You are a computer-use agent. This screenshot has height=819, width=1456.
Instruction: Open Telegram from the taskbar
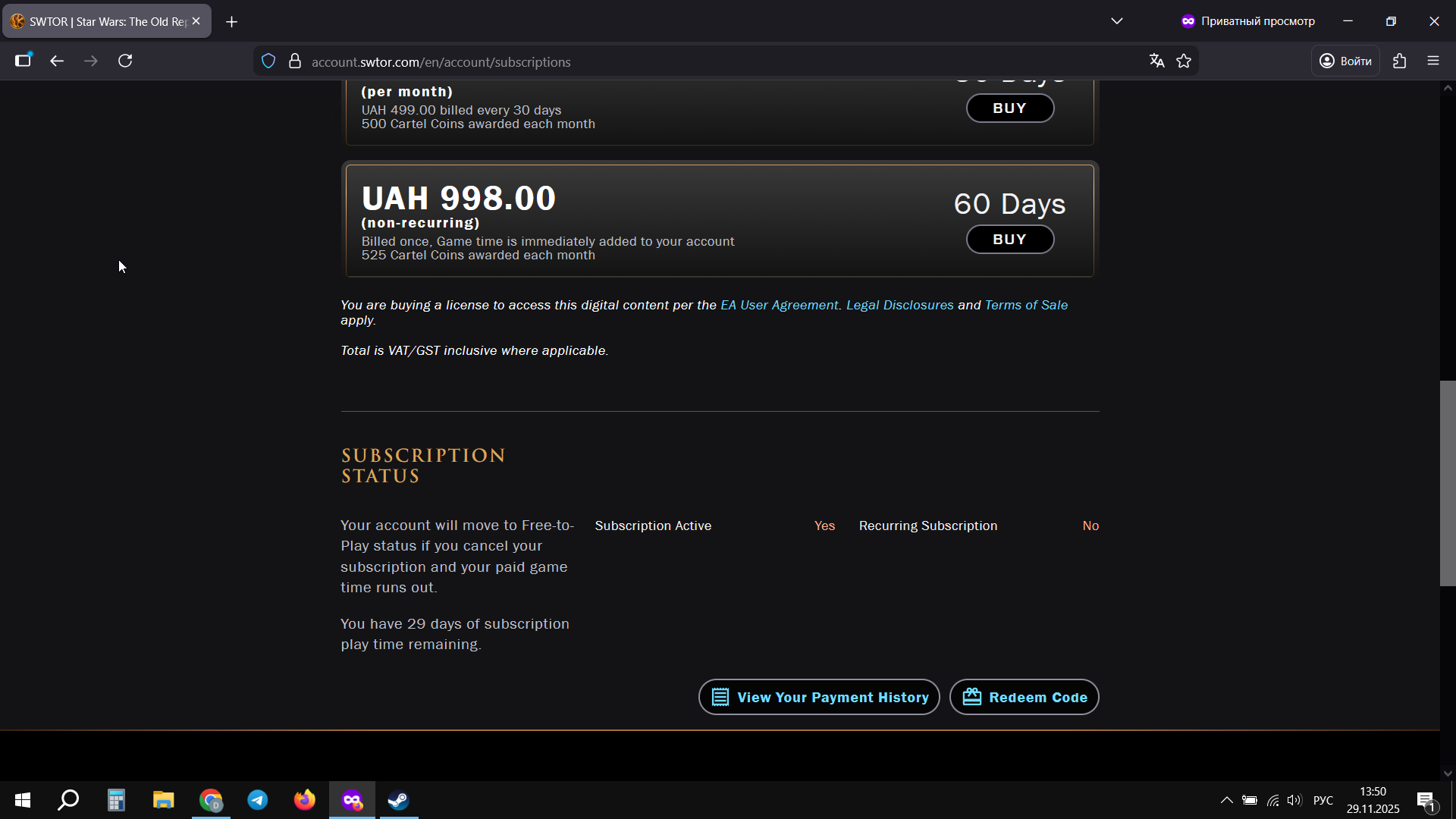(258, 800)
